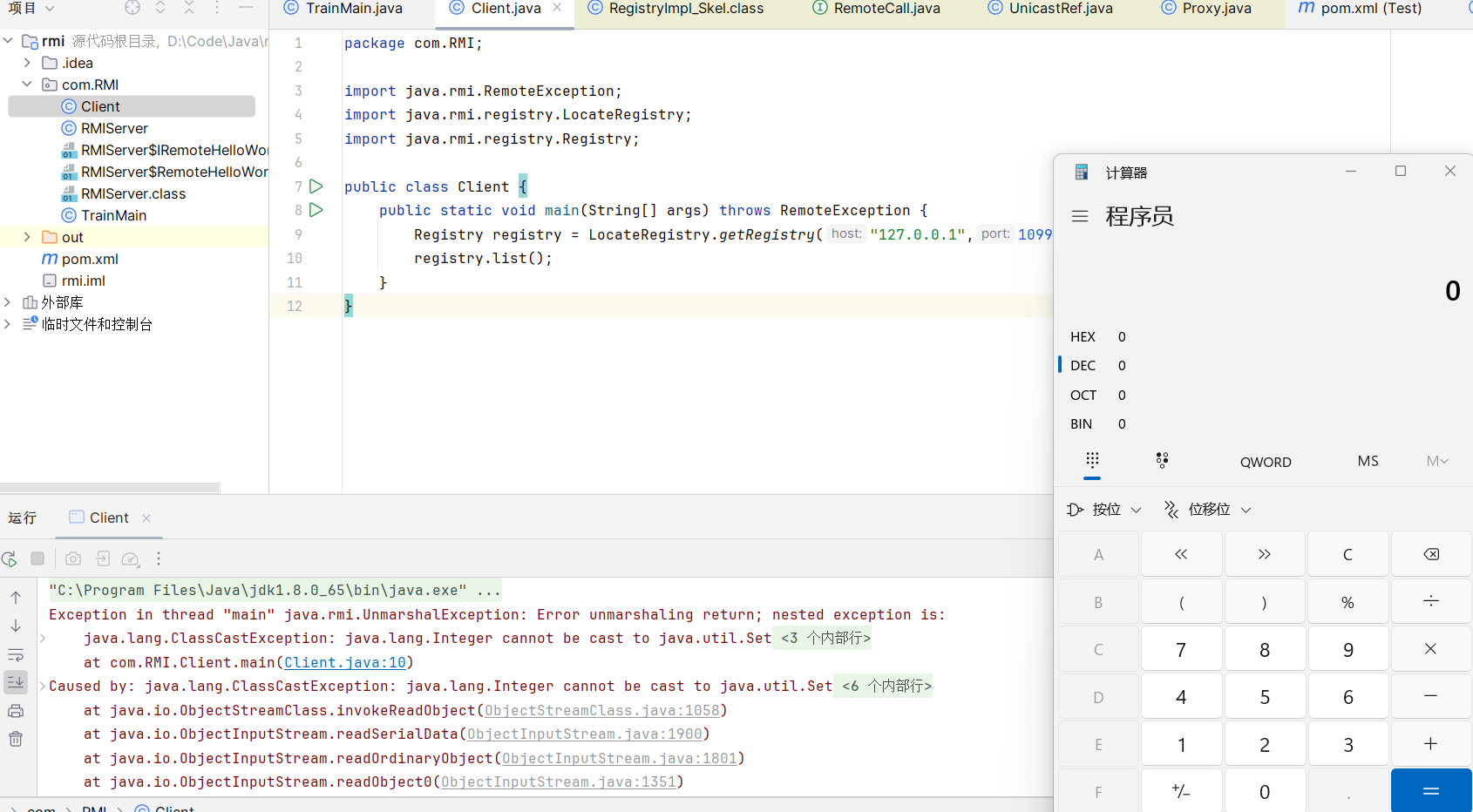Switch calculator to bit toggling keypad
Screen dimensions: 1473x812
coord(1162,461)
